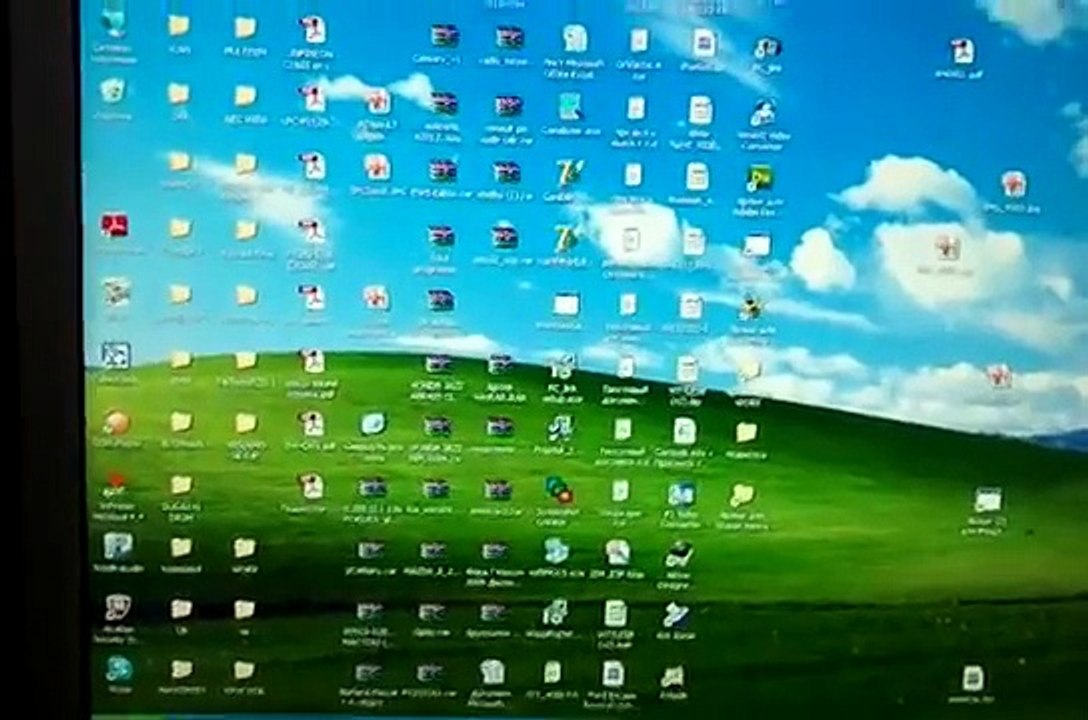This screenshot has width=1088, height=720.
Task: Open the lone globe icon beside the PDF column
Action: tap(373, 424)
